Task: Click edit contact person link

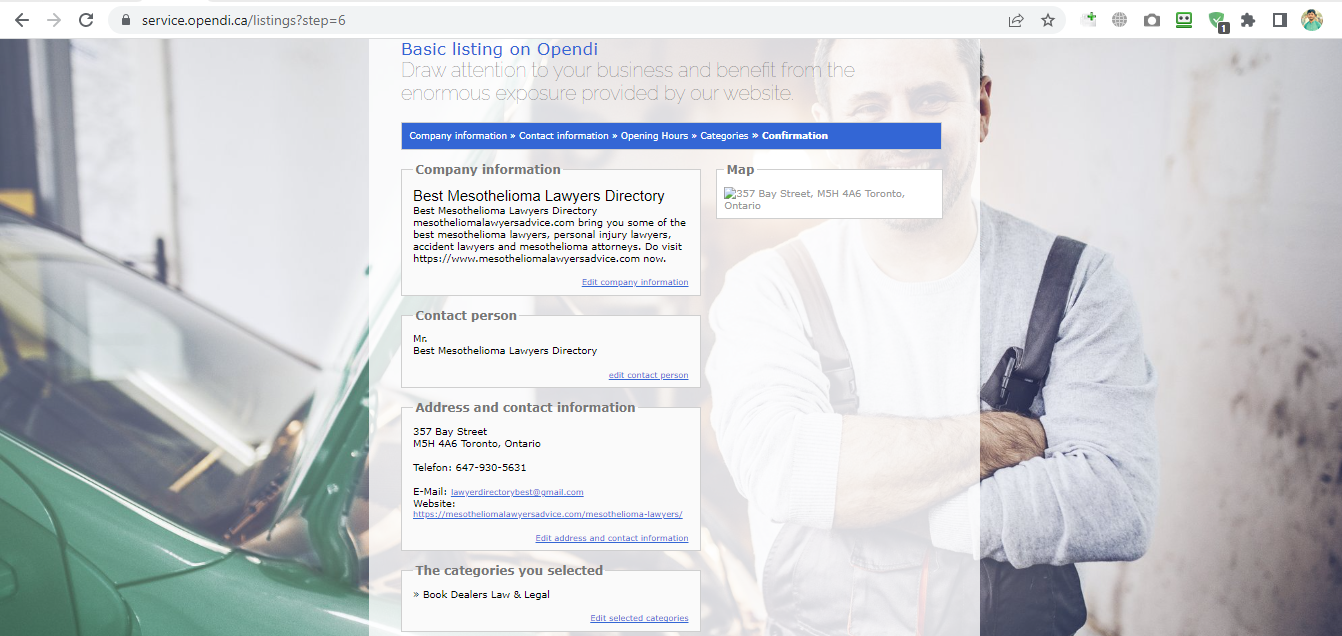Action: pyautogui.click(x=648, y=376)
